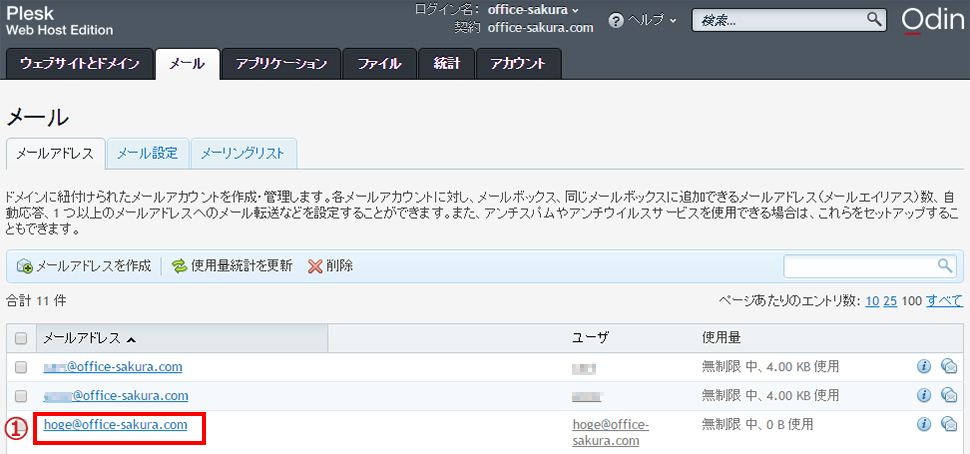Click the 契約 office-sakura.com subscription text
This screenshot has width=970, height=454.
coord(523,27)
